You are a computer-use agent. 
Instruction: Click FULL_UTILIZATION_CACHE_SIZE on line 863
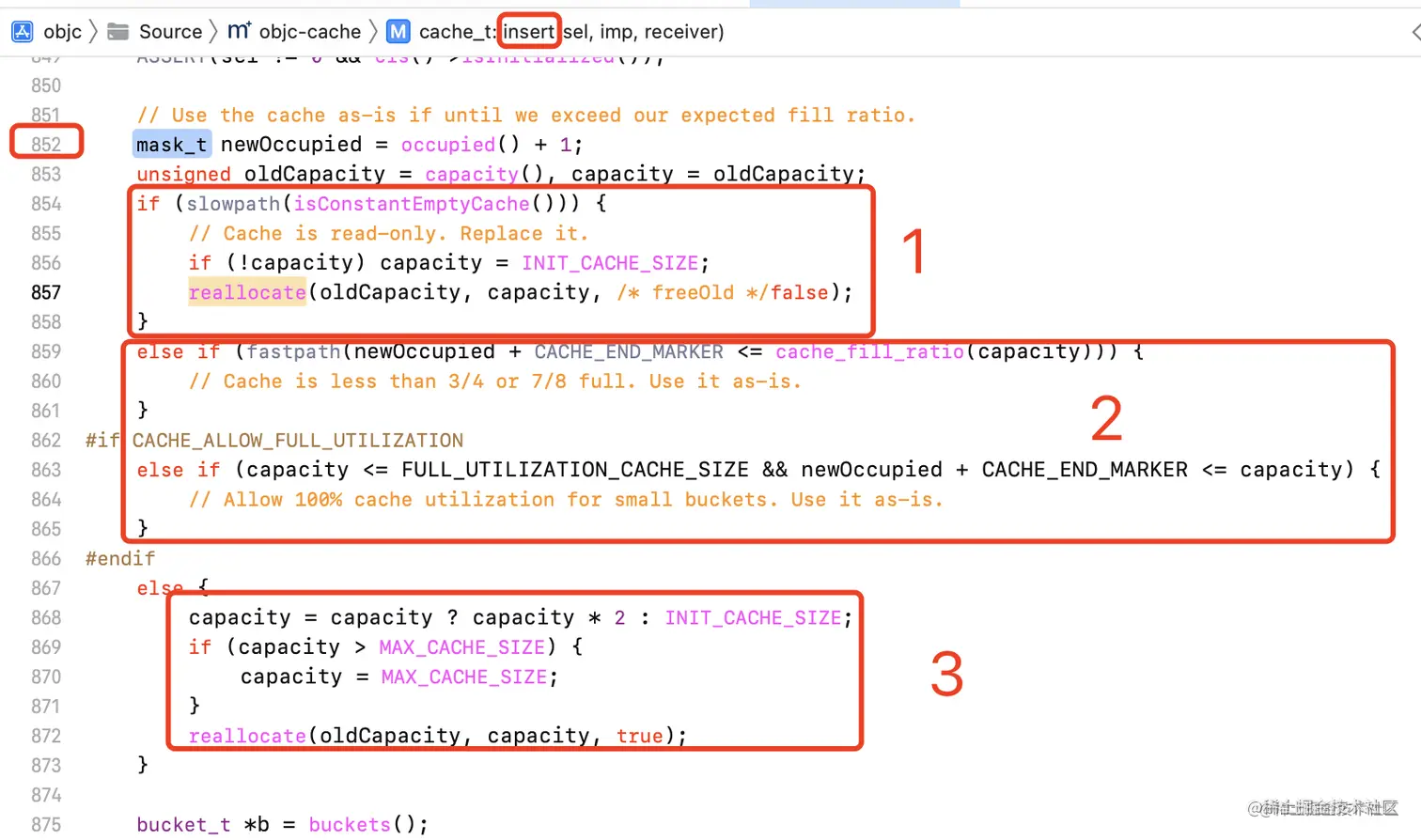coord(575,470)
